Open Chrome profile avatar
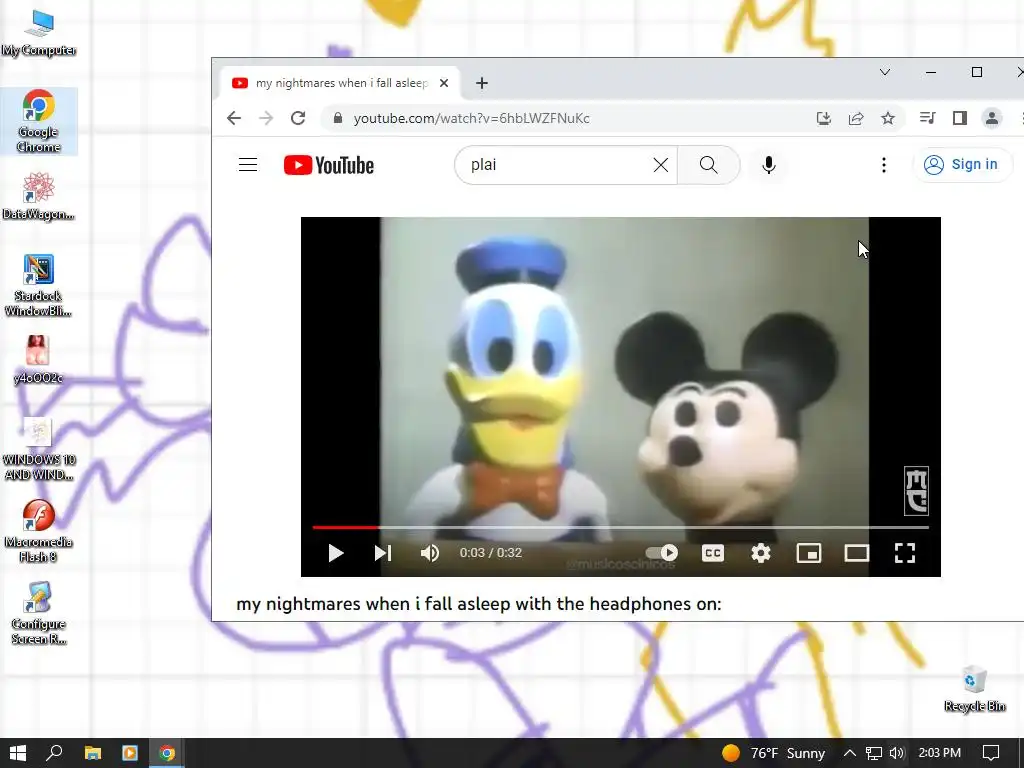This screenshot has height=768, width=1024. coord(991,118)
